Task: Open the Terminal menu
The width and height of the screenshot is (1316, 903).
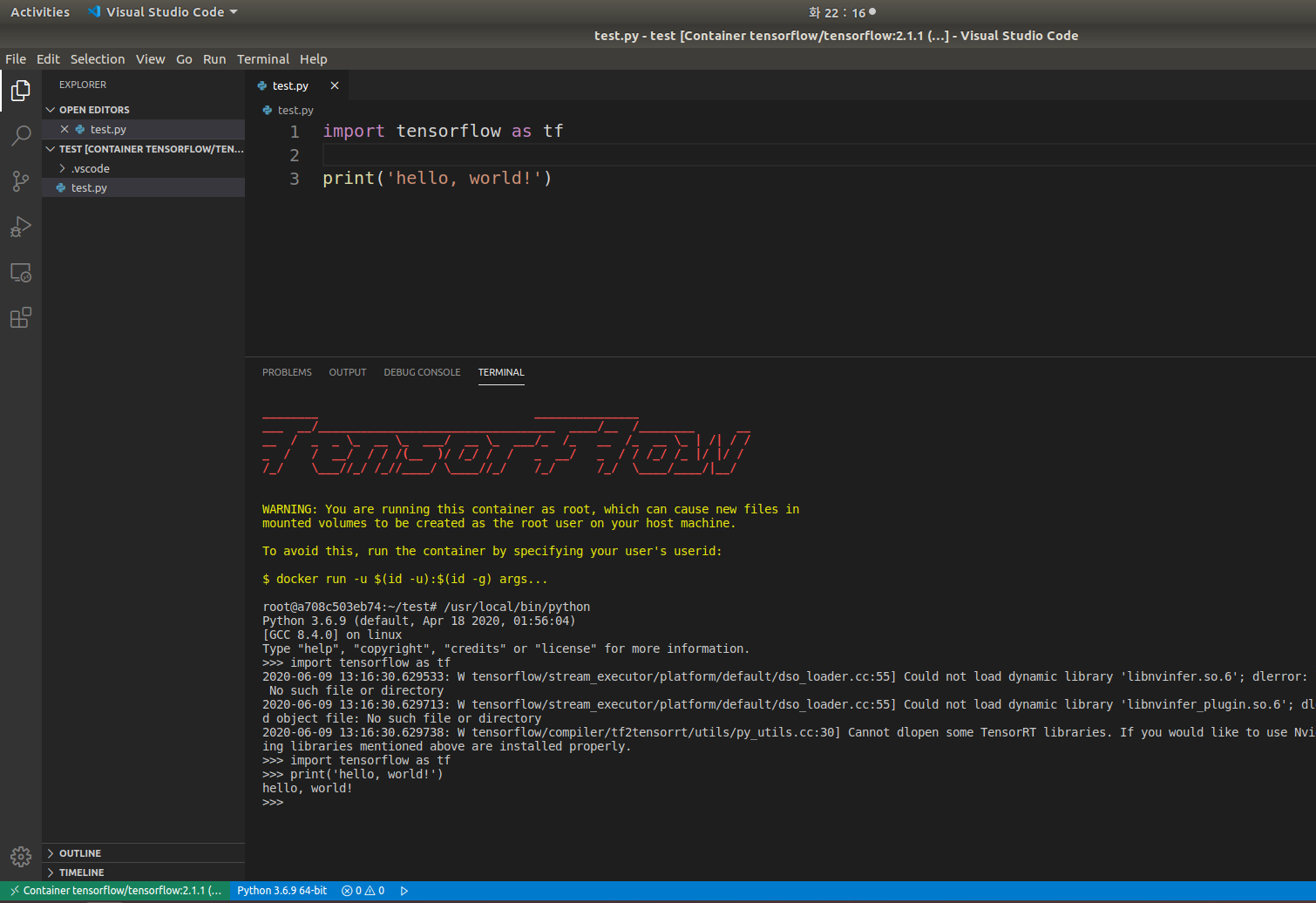Action: coord(263,59)
